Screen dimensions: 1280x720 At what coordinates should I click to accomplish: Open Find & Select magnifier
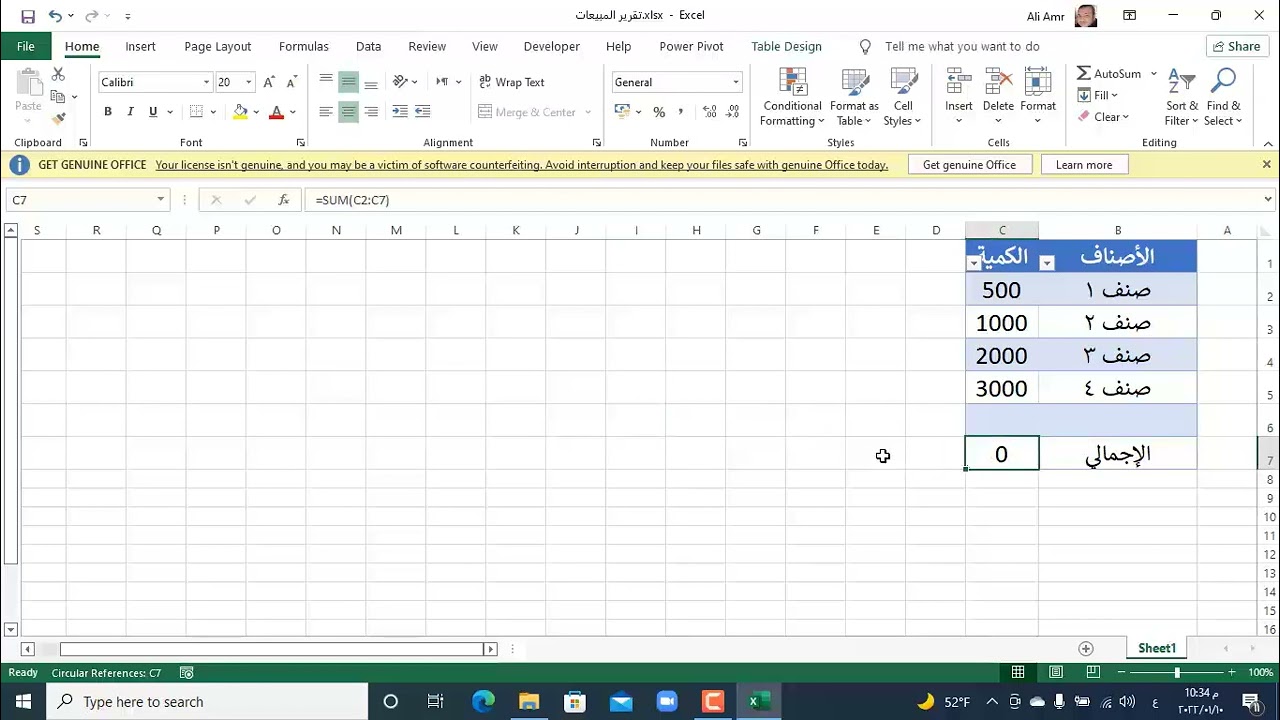1223,98
